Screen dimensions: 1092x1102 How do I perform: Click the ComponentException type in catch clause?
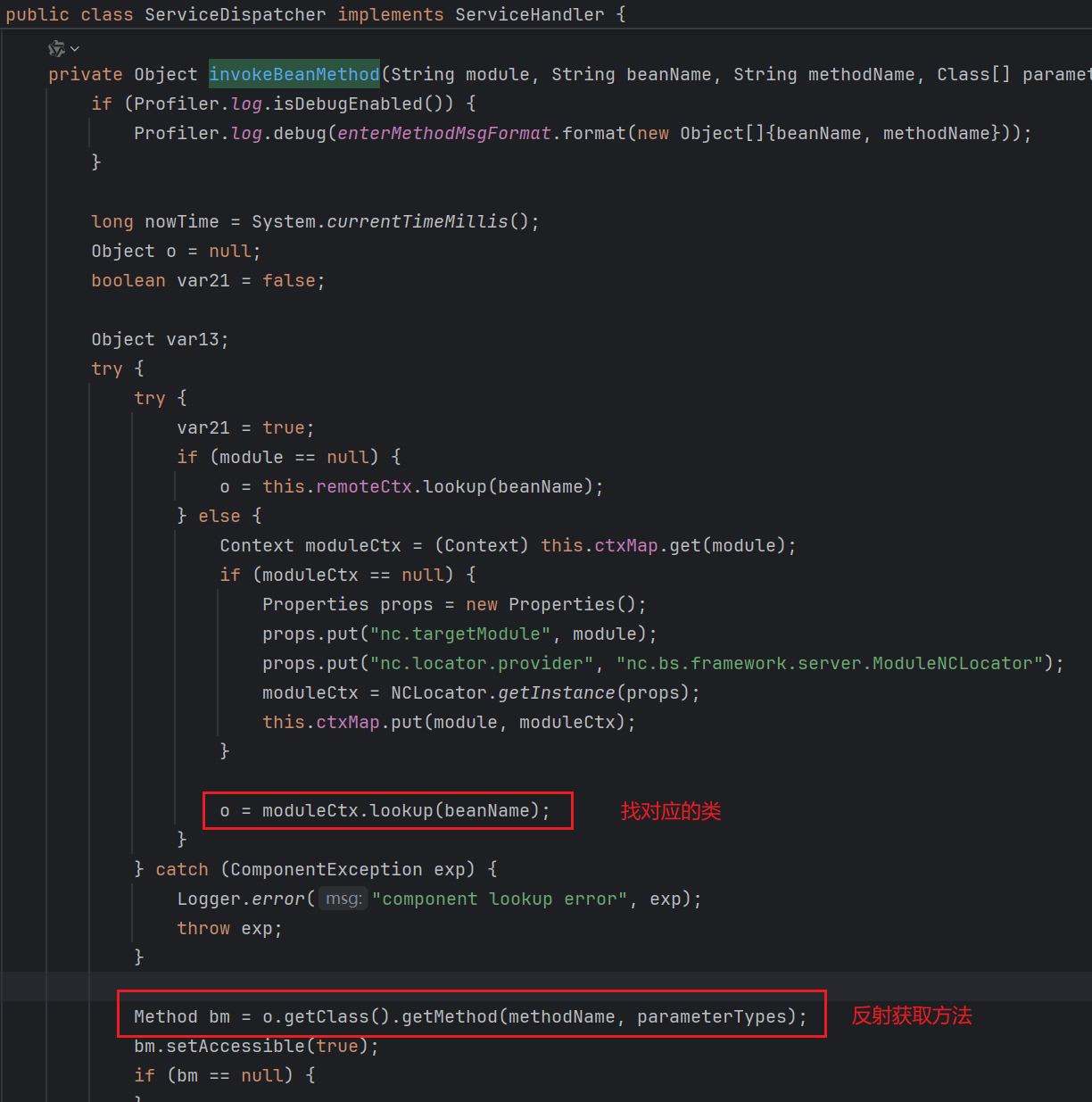click(326, 869)
